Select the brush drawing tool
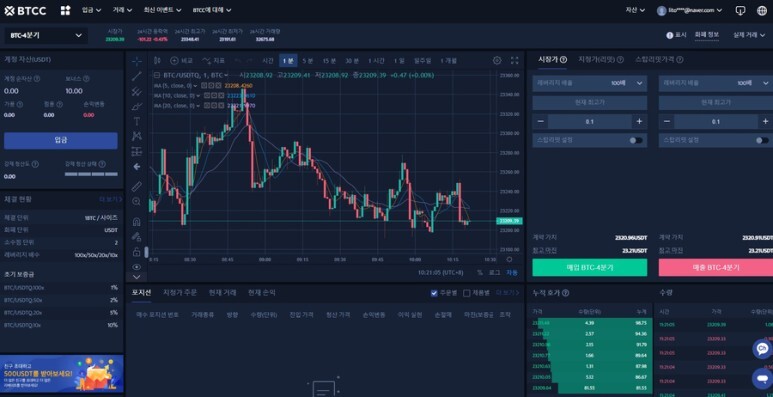773x397 pixels. (137, 106)
